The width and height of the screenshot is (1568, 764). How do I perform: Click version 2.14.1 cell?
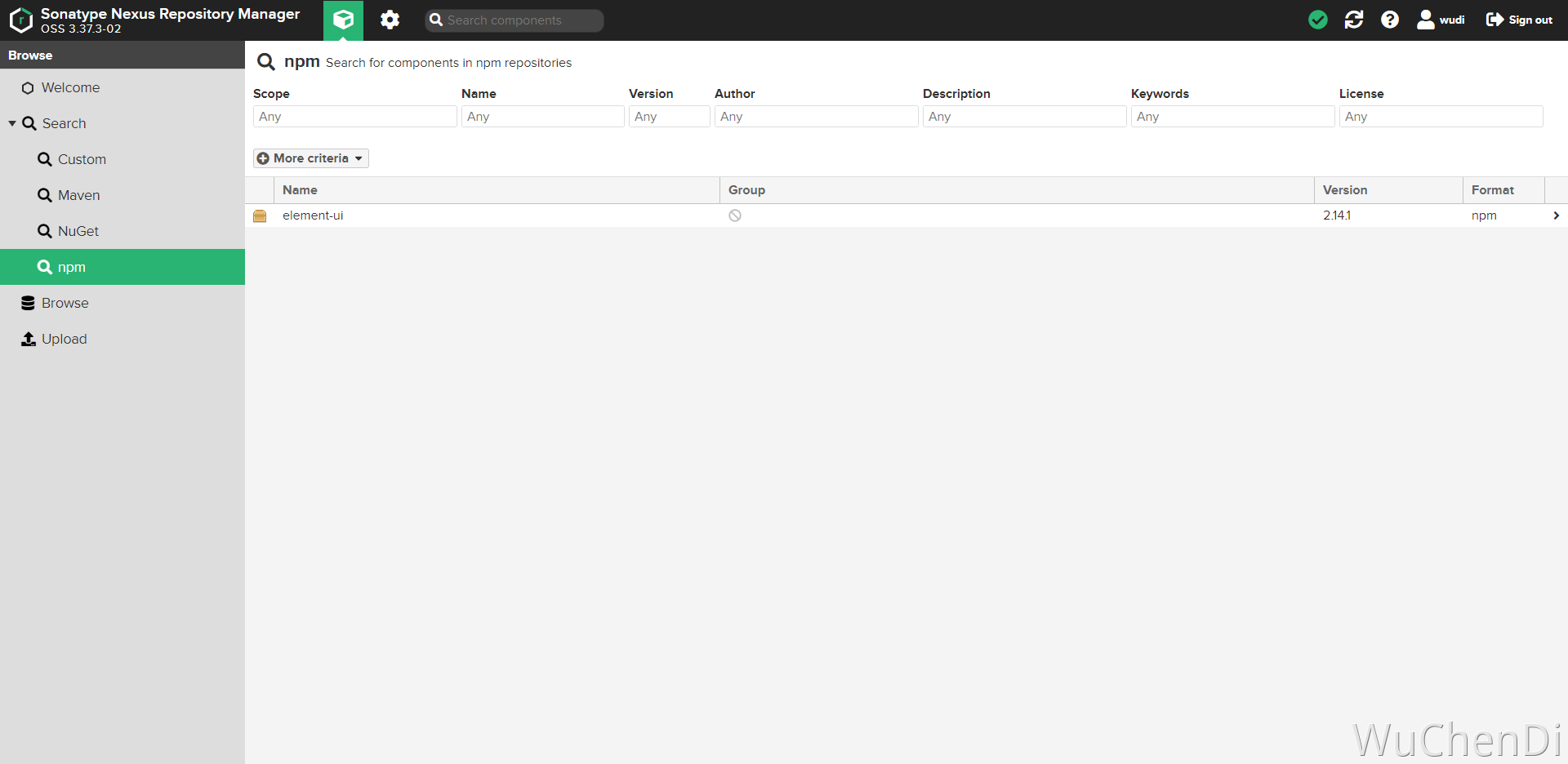tap(1337, 215)
